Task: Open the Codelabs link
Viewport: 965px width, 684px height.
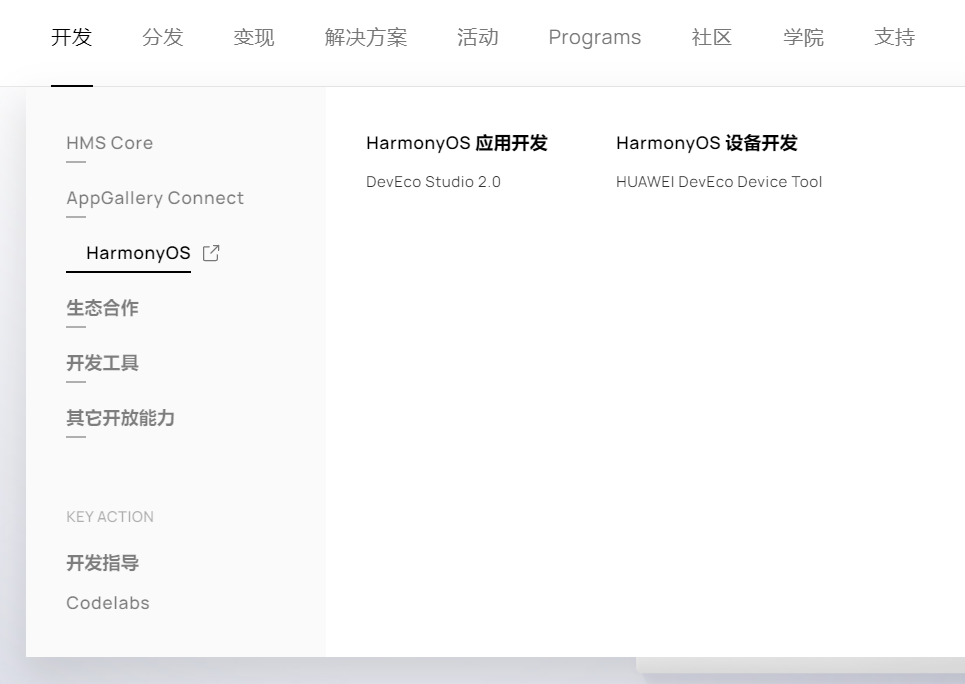Action: click(108, 603)
